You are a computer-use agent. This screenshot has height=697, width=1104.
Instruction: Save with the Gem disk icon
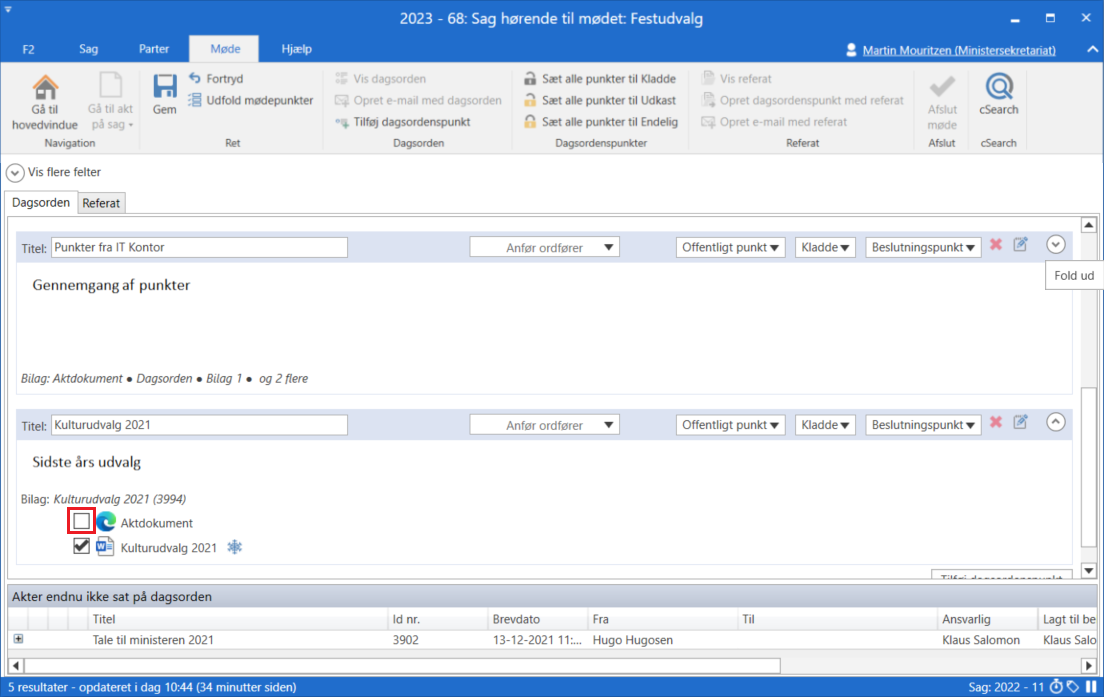pyautogui.click(x=164, y=88)
